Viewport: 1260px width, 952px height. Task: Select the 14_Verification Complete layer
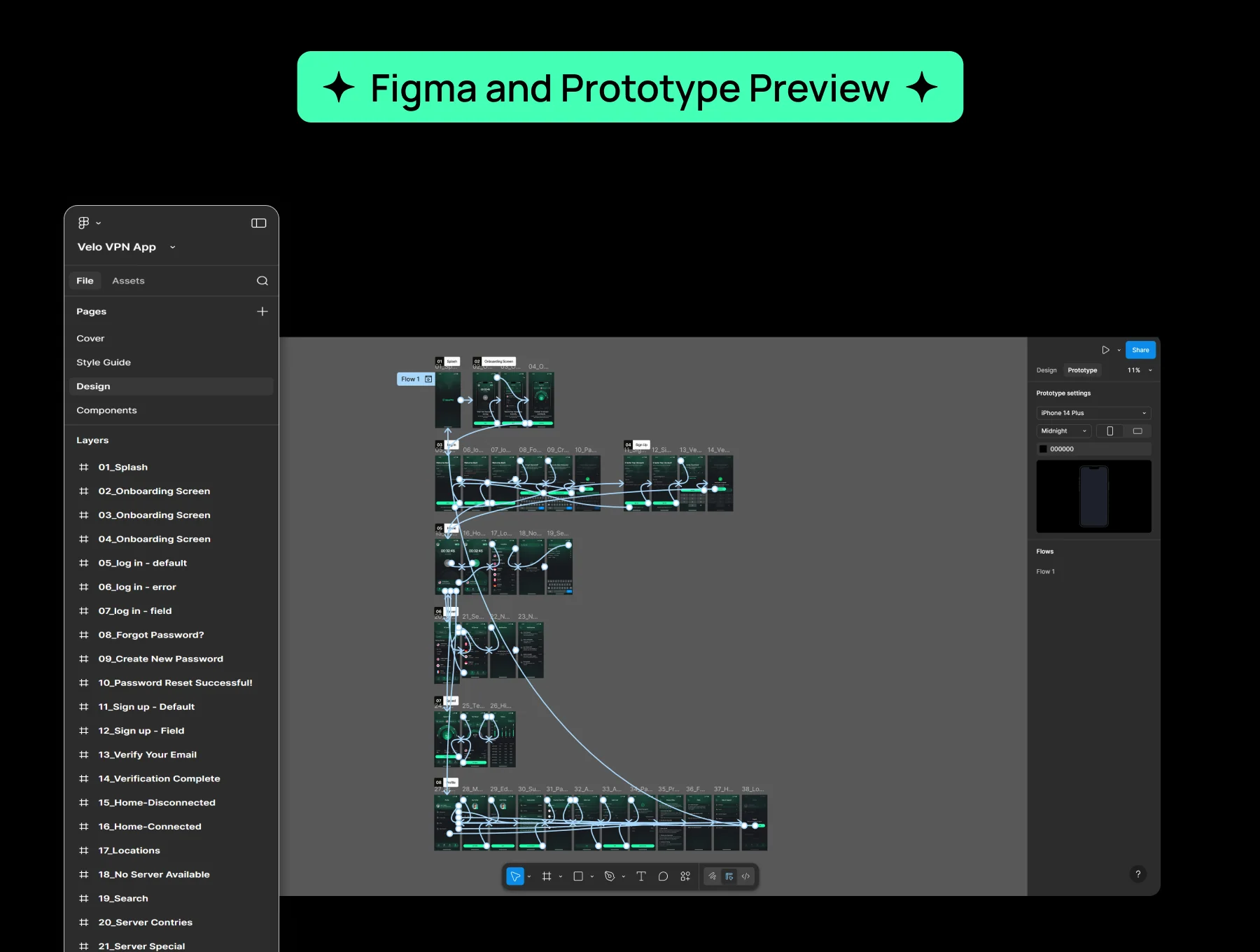point(159,778)
